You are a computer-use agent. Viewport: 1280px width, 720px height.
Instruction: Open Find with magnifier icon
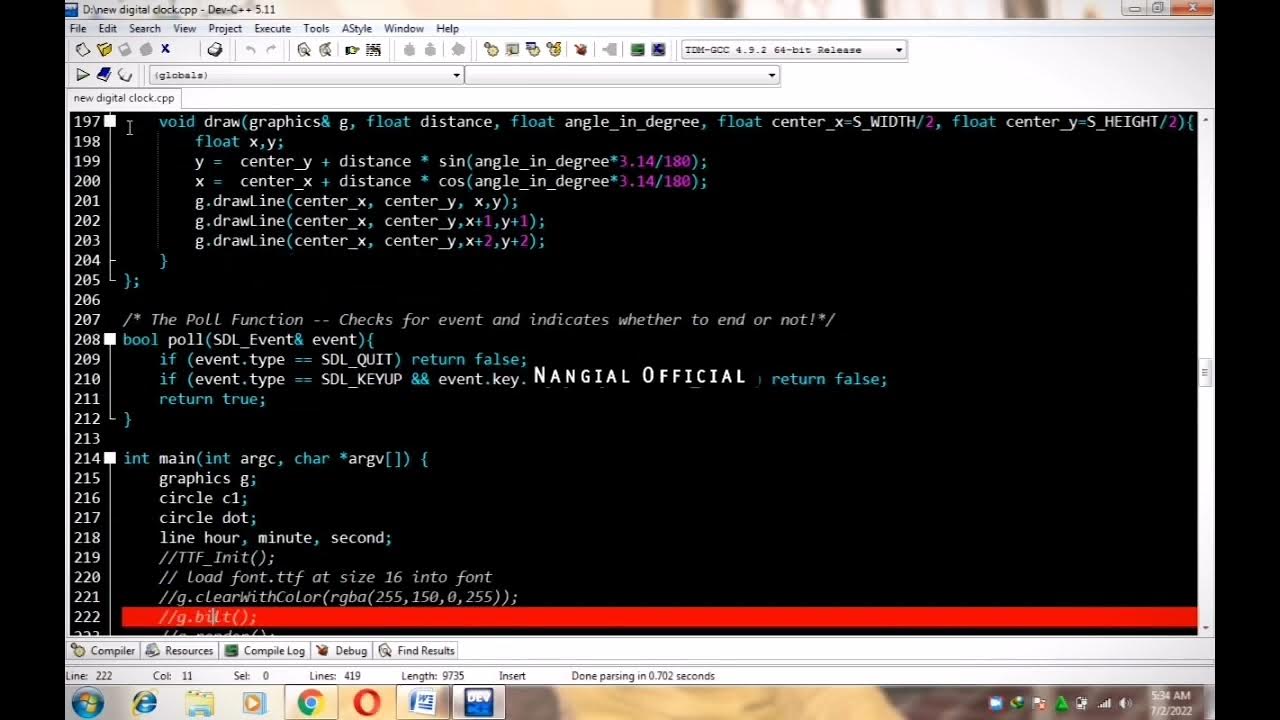(304, 49)
